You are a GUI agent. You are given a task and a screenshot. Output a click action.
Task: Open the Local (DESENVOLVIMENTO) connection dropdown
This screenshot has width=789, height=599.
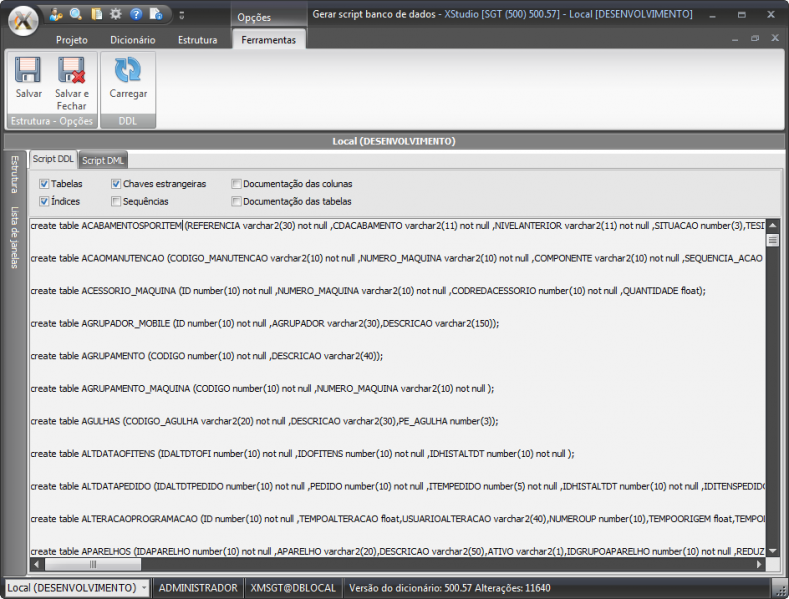point(144,588)
